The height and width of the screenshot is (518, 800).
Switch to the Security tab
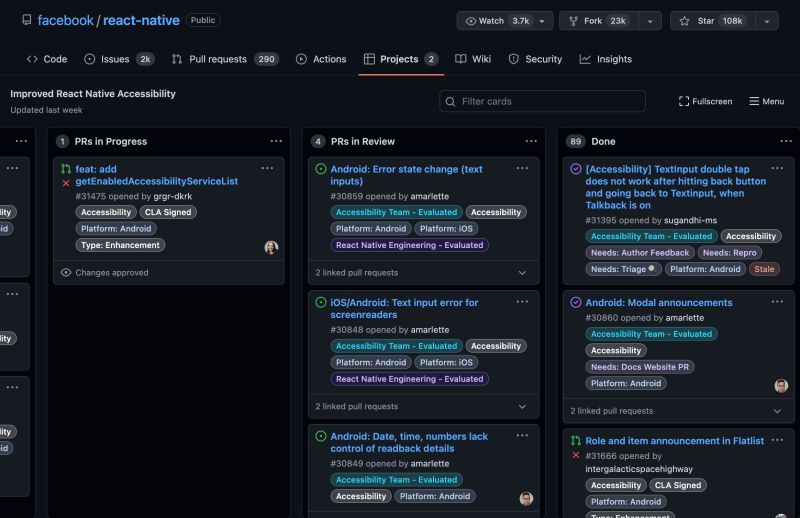coord(535,59)
